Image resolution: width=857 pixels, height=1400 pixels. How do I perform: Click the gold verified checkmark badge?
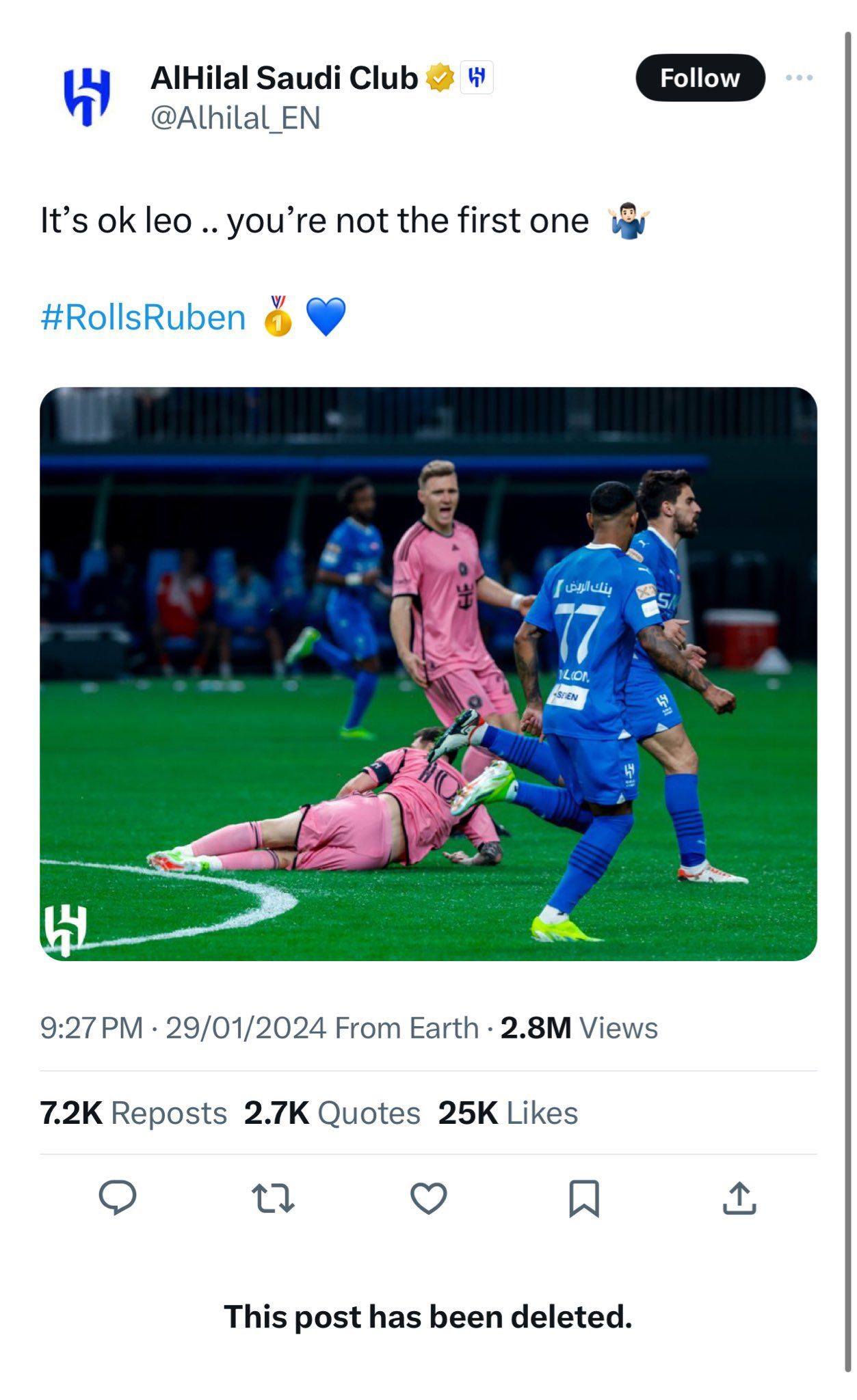pyautogui.click(x=439, y=77)
